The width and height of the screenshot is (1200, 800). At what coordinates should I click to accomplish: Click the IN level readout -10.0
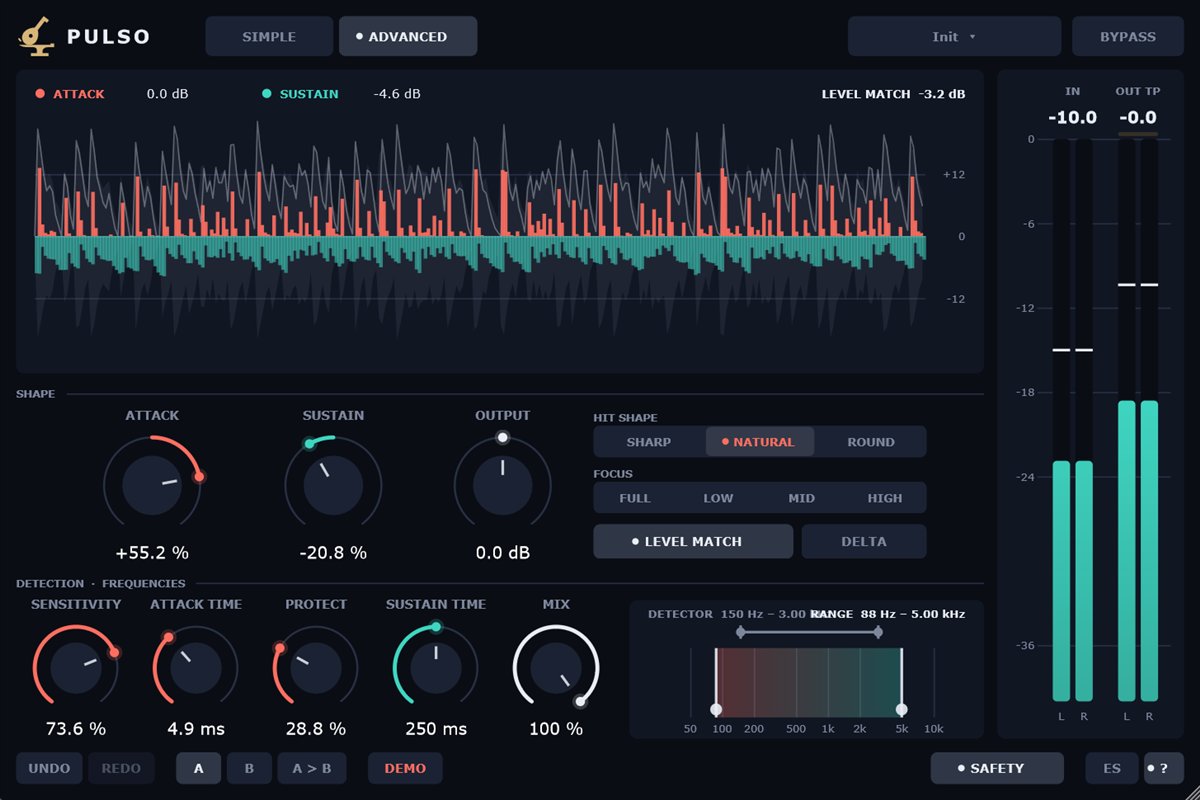tap(1072, 117)
